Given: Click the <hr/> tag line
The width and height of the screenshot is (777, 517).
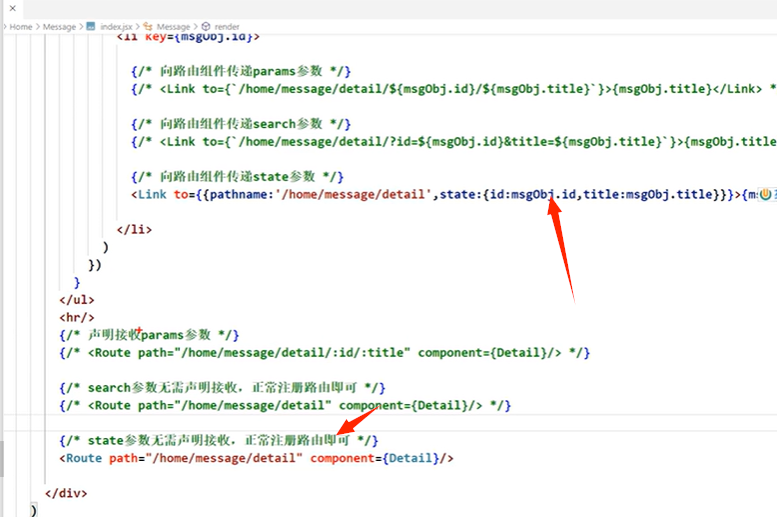Looking at the screenshot, I should [77, 317].
